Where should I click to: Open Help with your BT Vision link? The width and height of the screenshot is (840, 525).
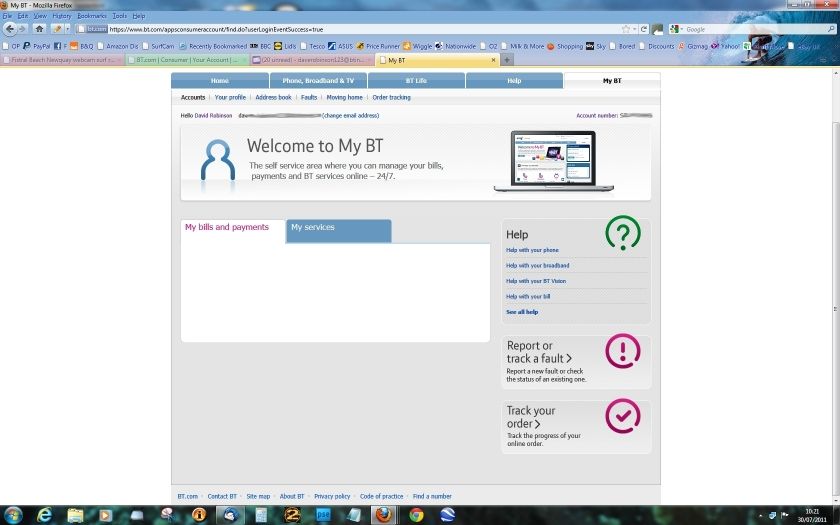(x=536, y=281)
